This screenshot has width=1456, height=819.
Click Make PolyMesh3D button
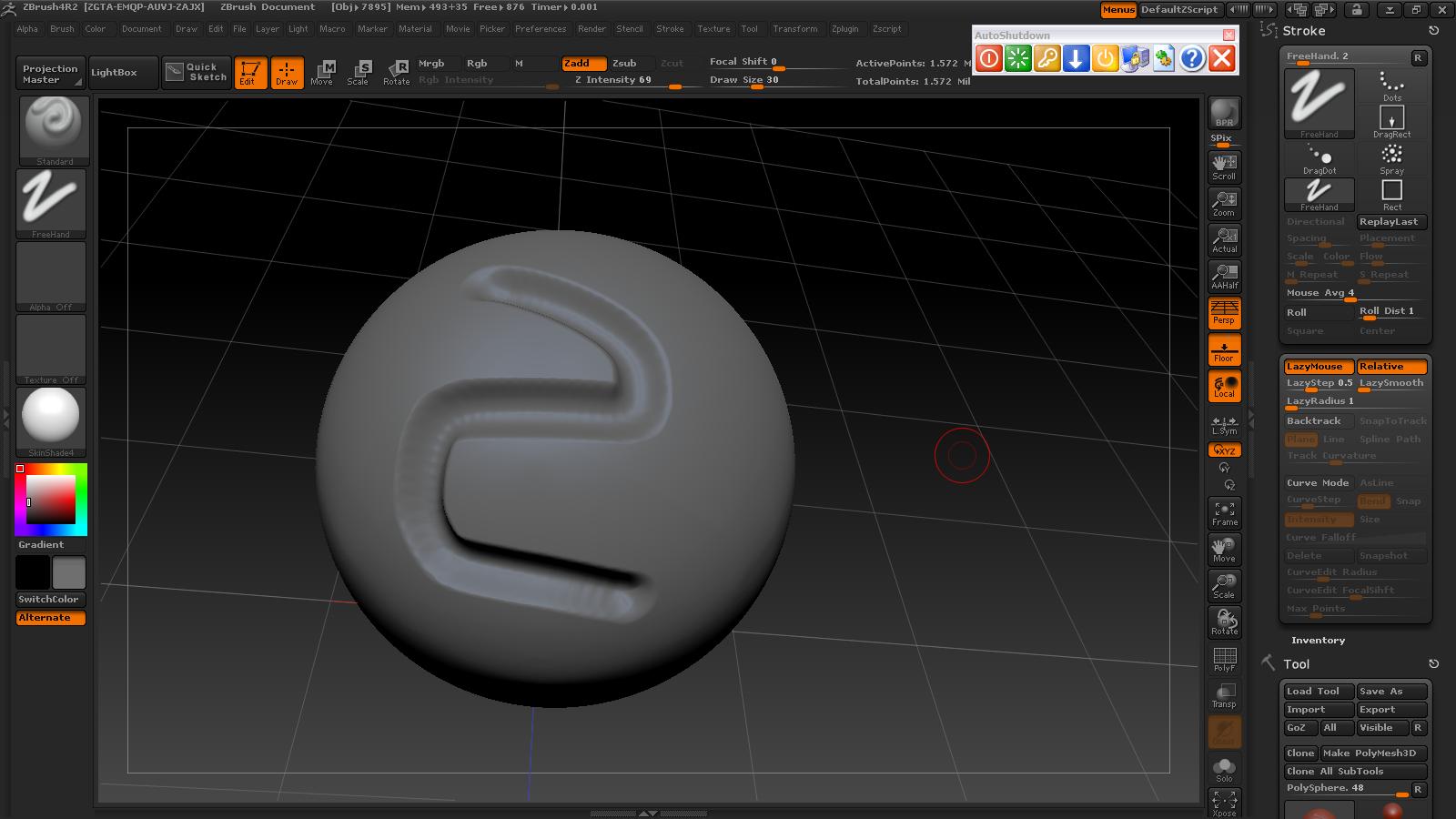click(x=1374, y=753)
